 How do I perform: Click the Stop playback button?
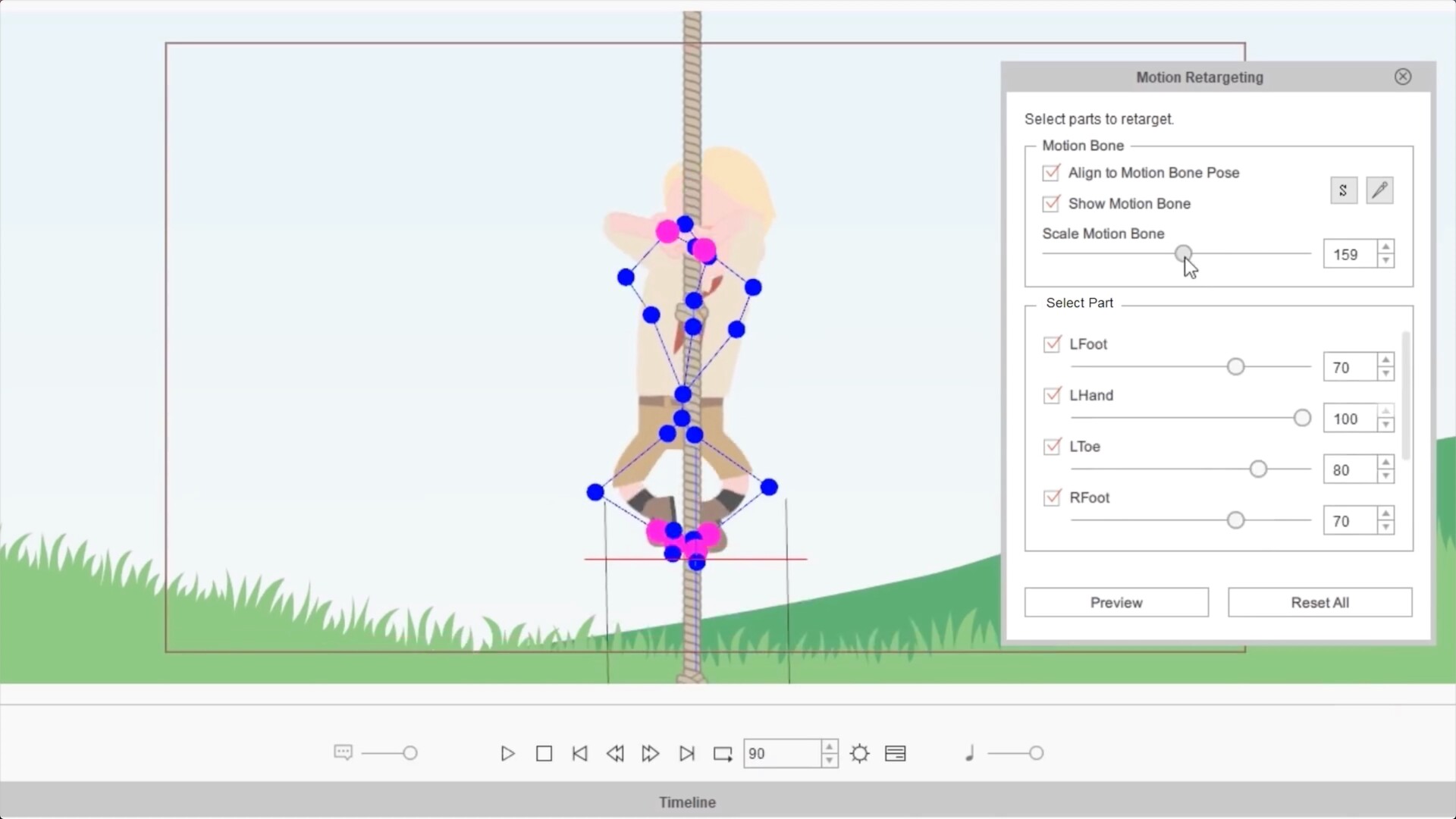click(x=544, y=753)
